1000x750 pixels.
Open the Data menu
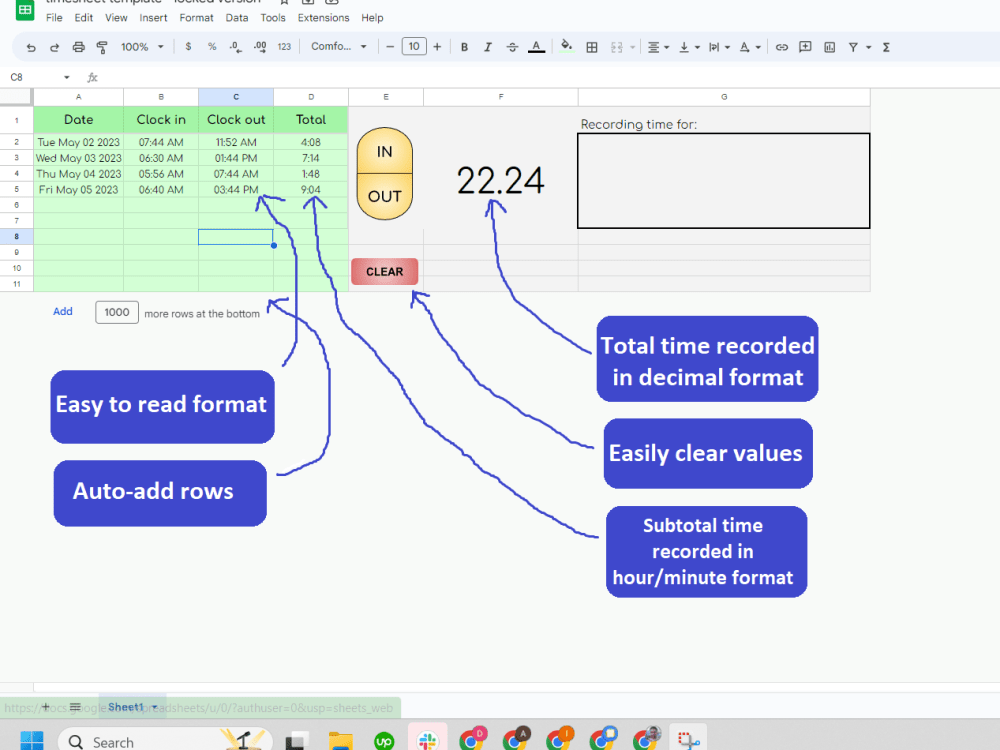point(237,18)
